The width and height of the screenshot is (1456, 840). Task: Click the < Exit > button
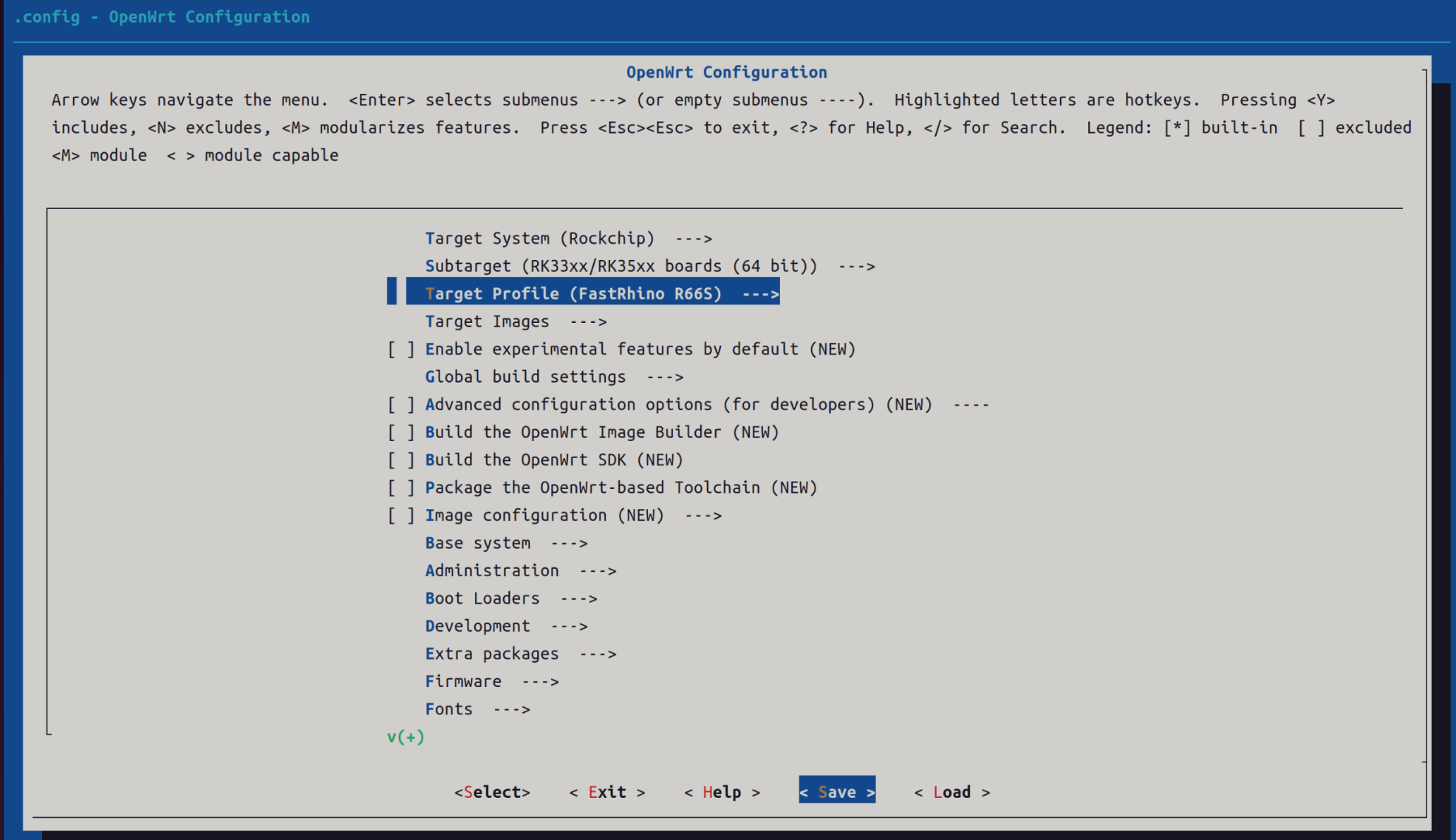(607, 792)
